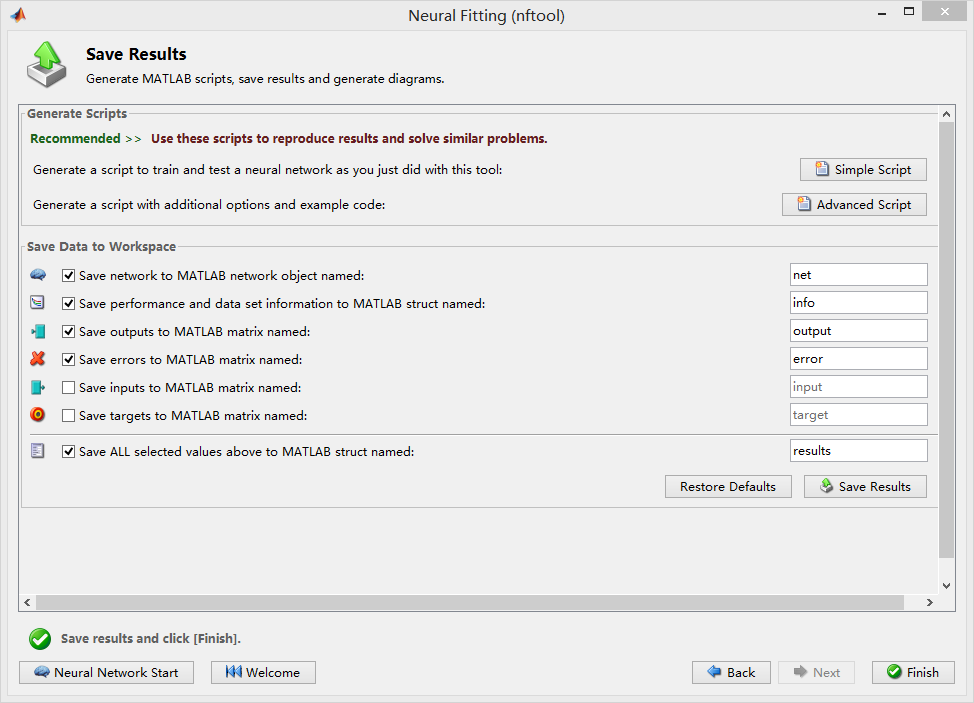Uncheck Save ALL selected values checkbox
974x703 pixels.
click(x=69, y=451)
